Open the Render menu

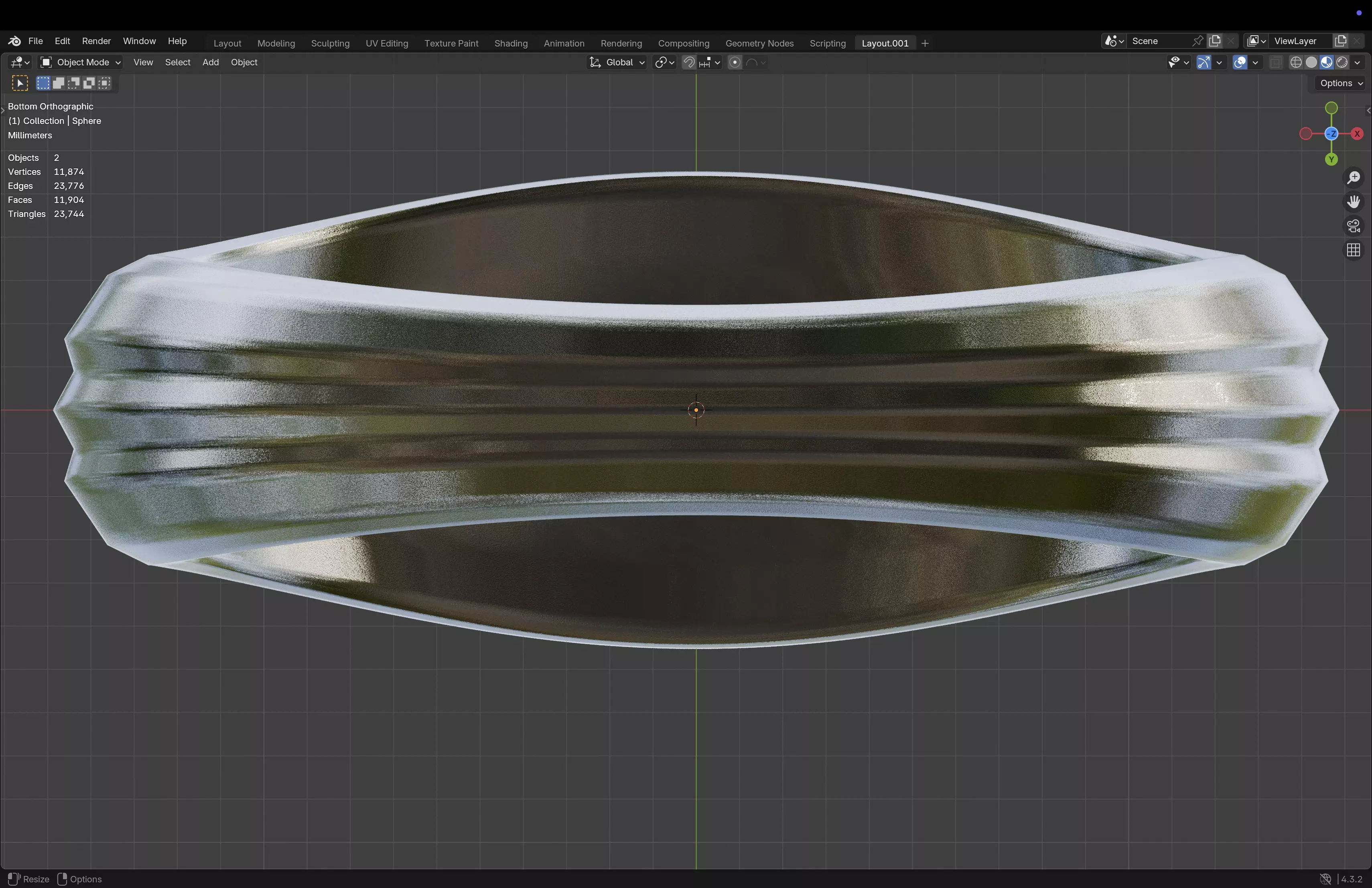point(96,41)
